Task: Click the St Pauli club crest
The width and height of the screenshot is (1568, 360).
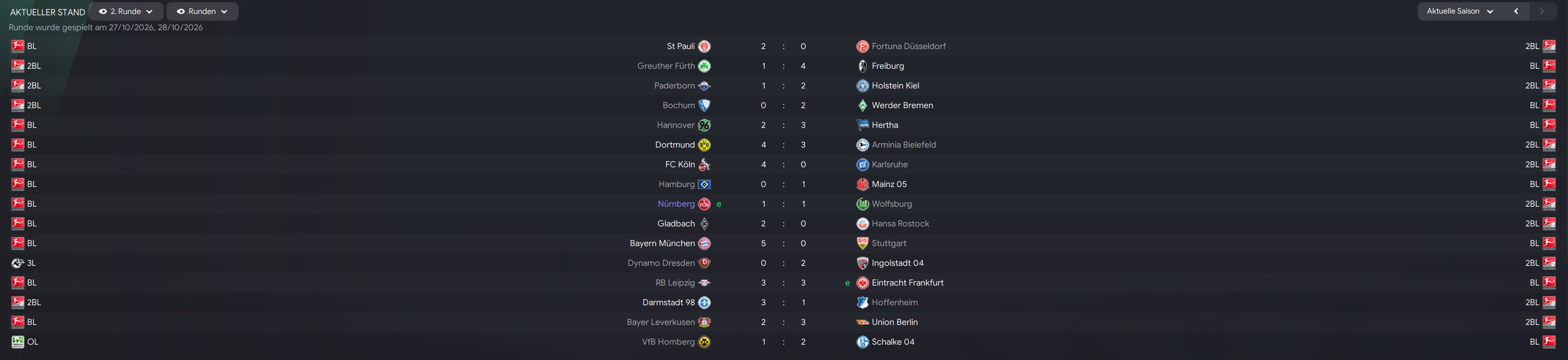Action: (x=704, y=46)
